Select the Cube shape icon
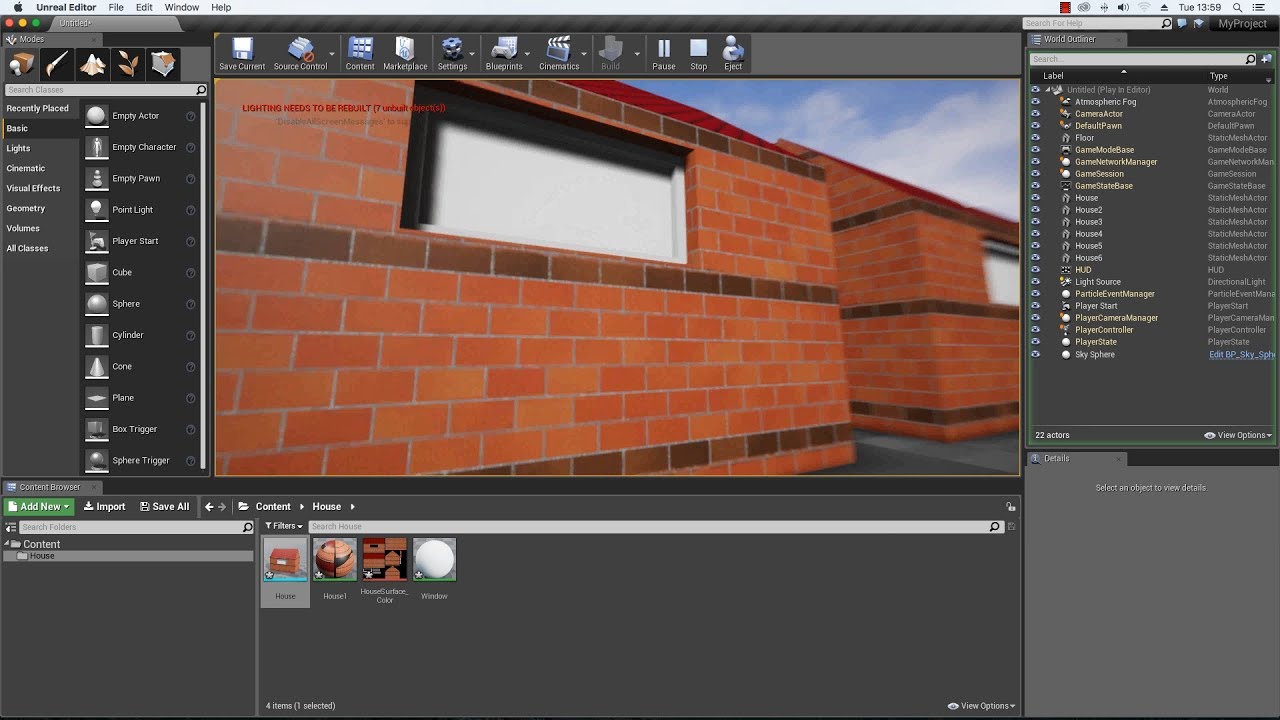Screen dimensions: 1280x720 coord(96,272)
